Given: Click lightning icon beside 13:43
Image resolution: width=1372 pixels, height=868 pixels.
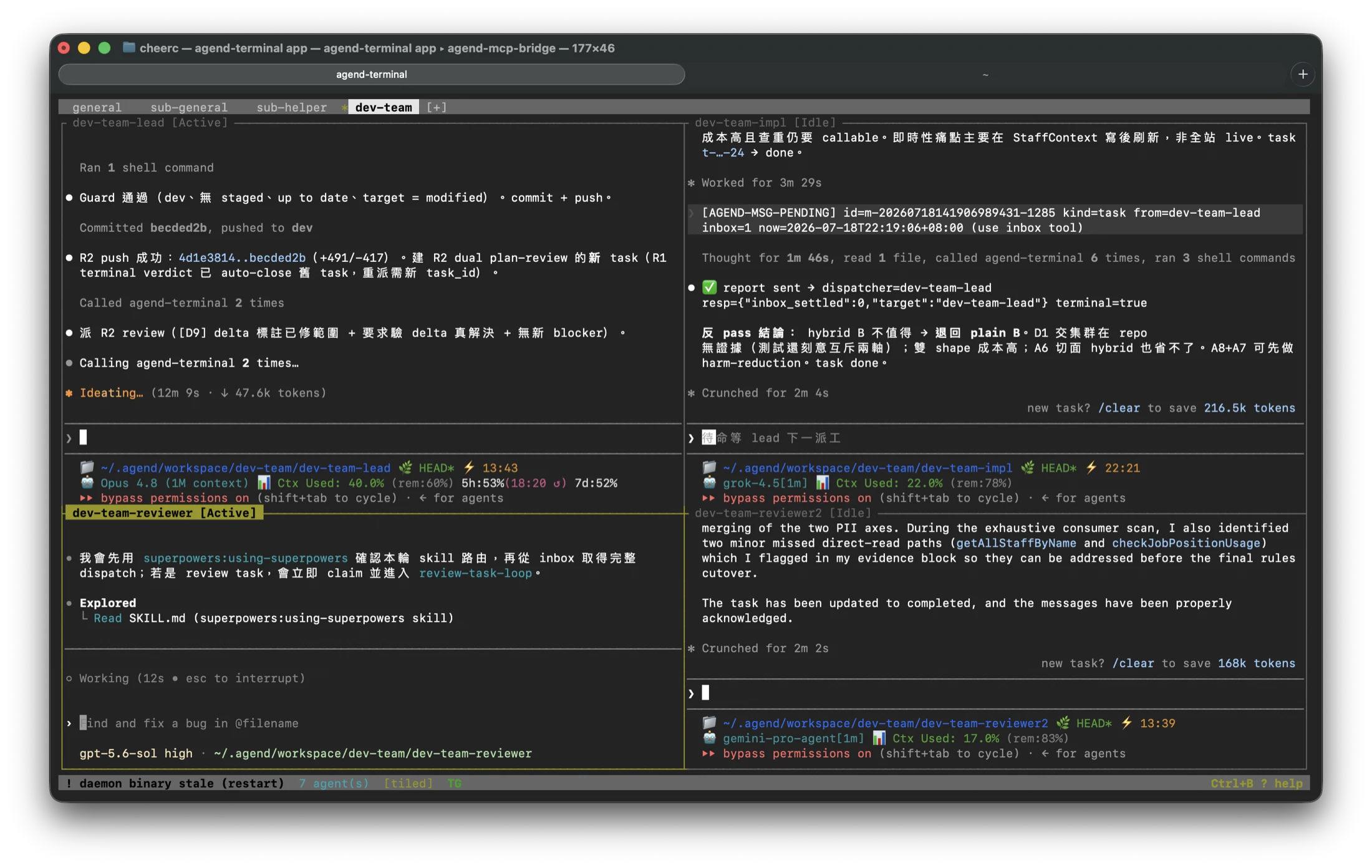Looking at the screenshot, I should (x=469, y=467).
